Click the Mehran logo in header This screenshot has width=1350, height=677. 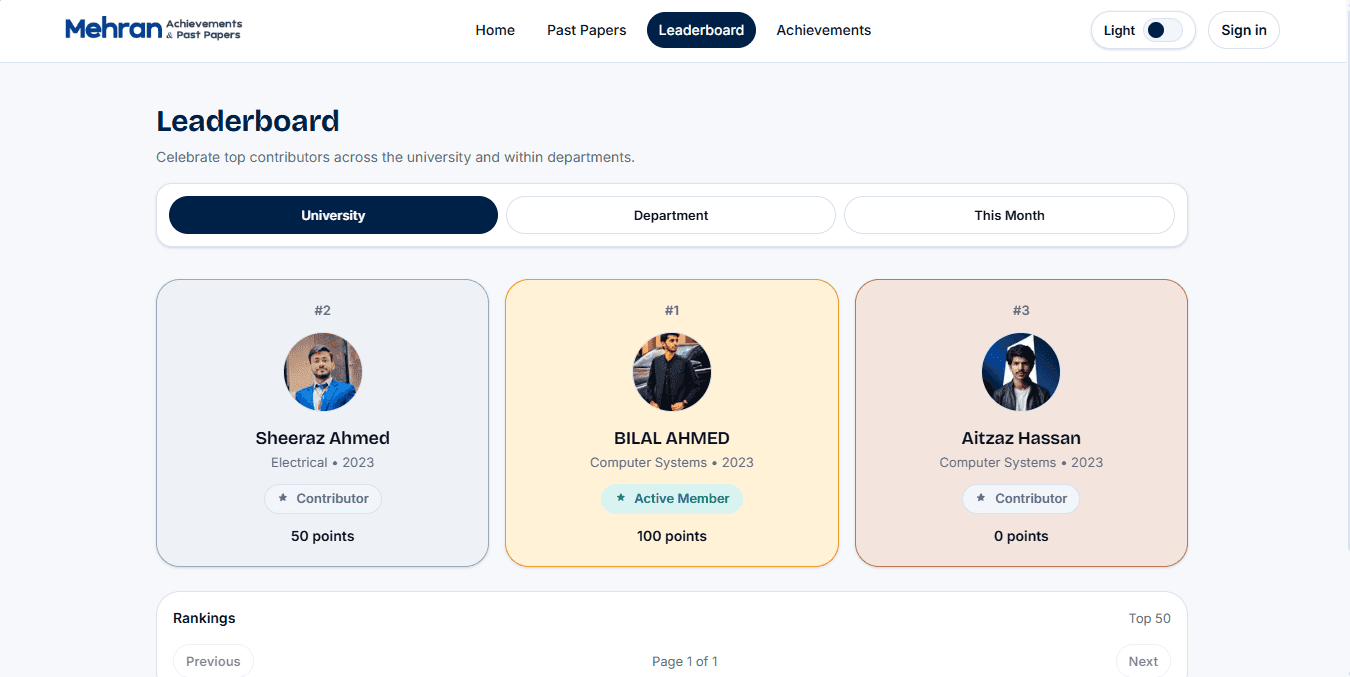pos(153,29)
